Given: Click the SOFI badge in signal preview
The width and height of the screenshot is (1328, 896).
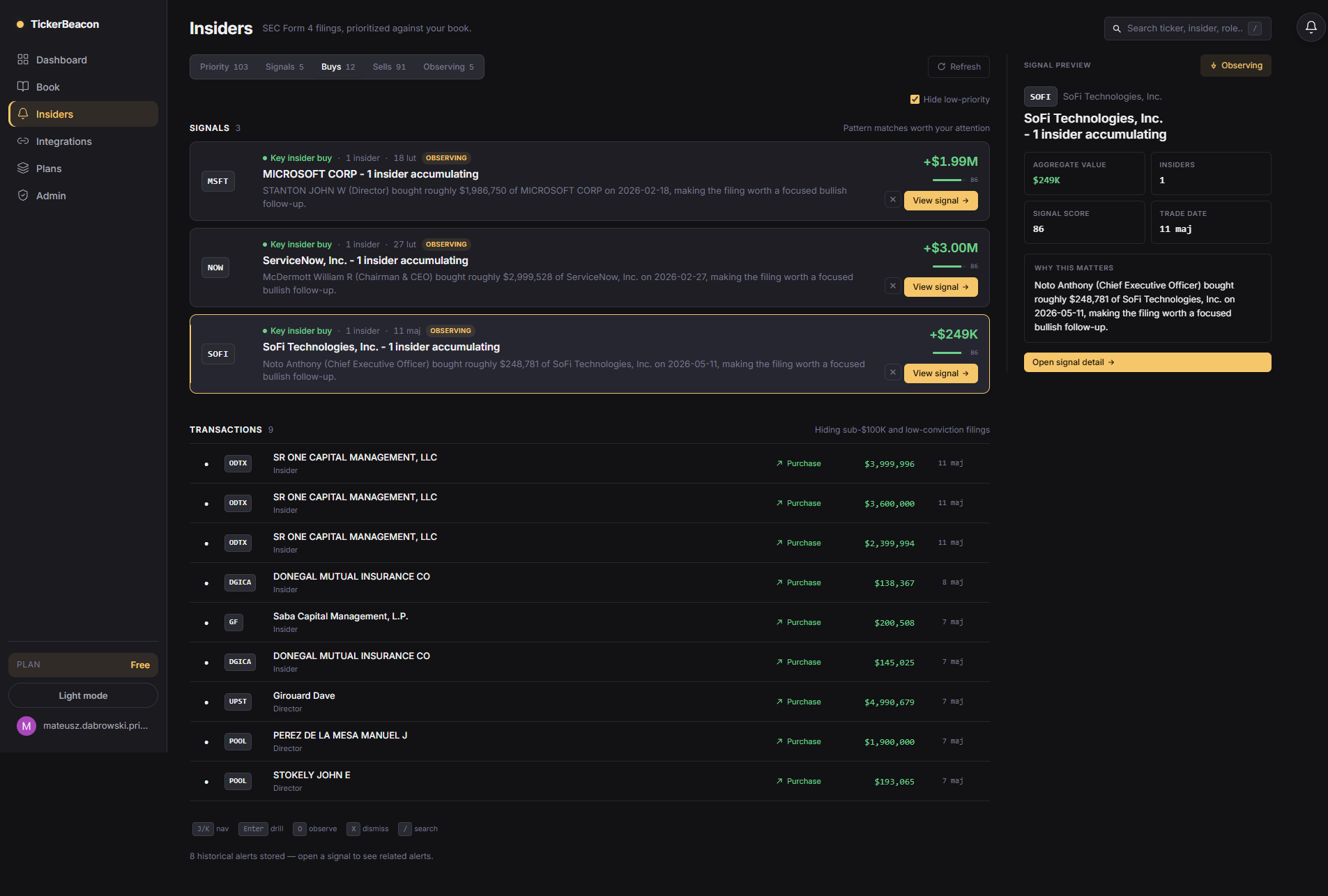Looking at the screenshot, I should (x=1040, y=97).
